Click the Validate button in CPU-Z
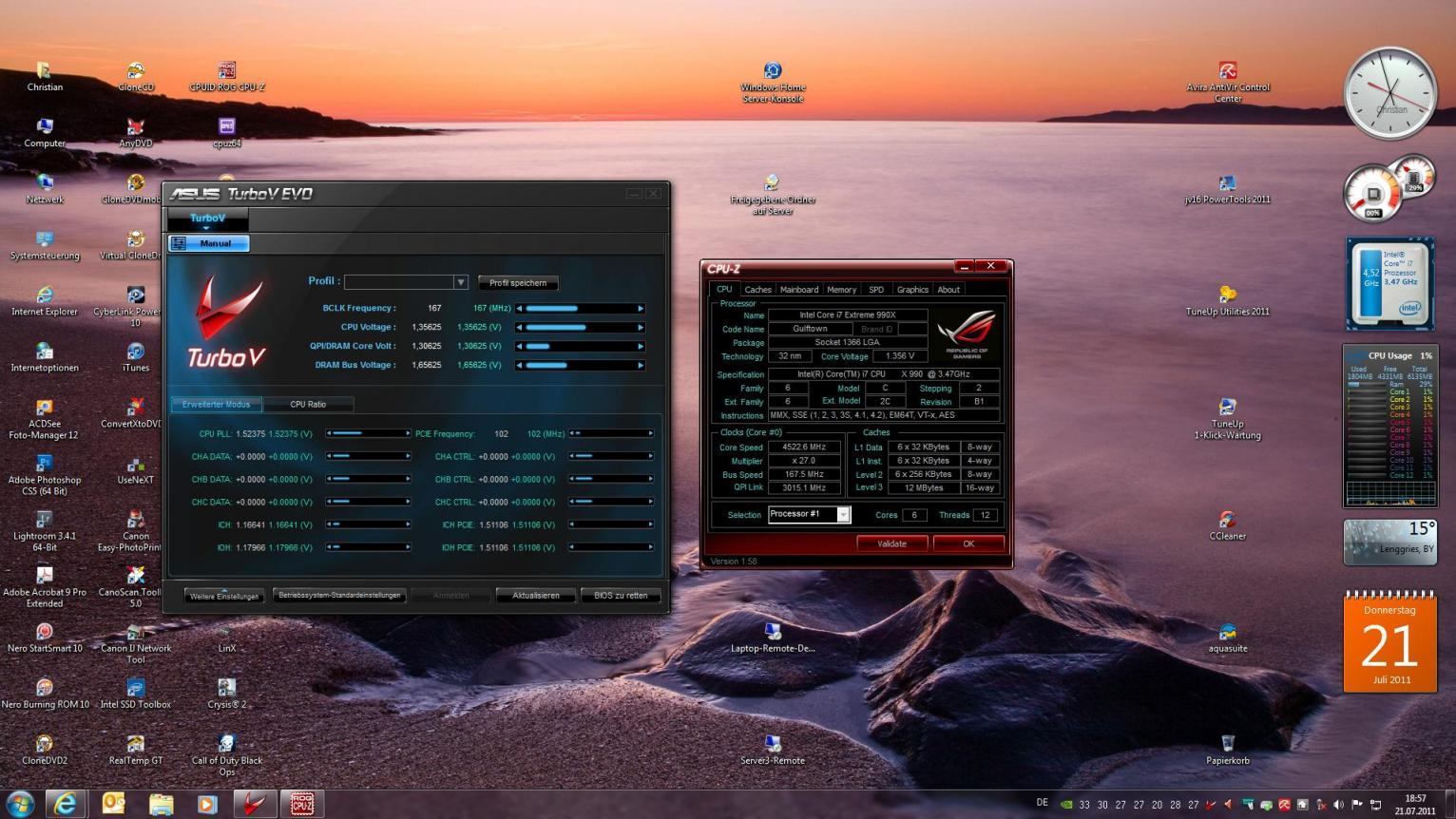This screenshot has height=819, width=1456. [x=891, y=543]
